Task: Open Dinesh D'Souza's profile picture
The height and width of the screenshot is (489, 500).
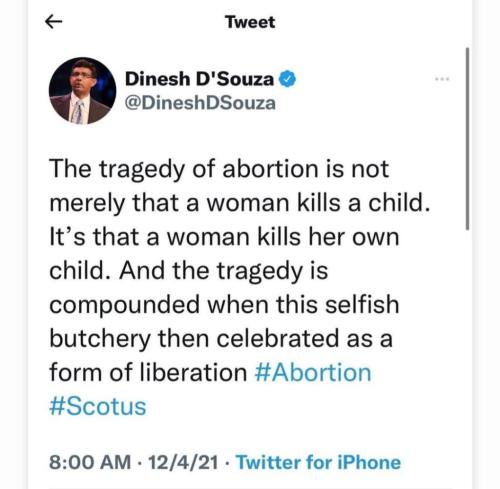Action: click(x=82, y=91)
